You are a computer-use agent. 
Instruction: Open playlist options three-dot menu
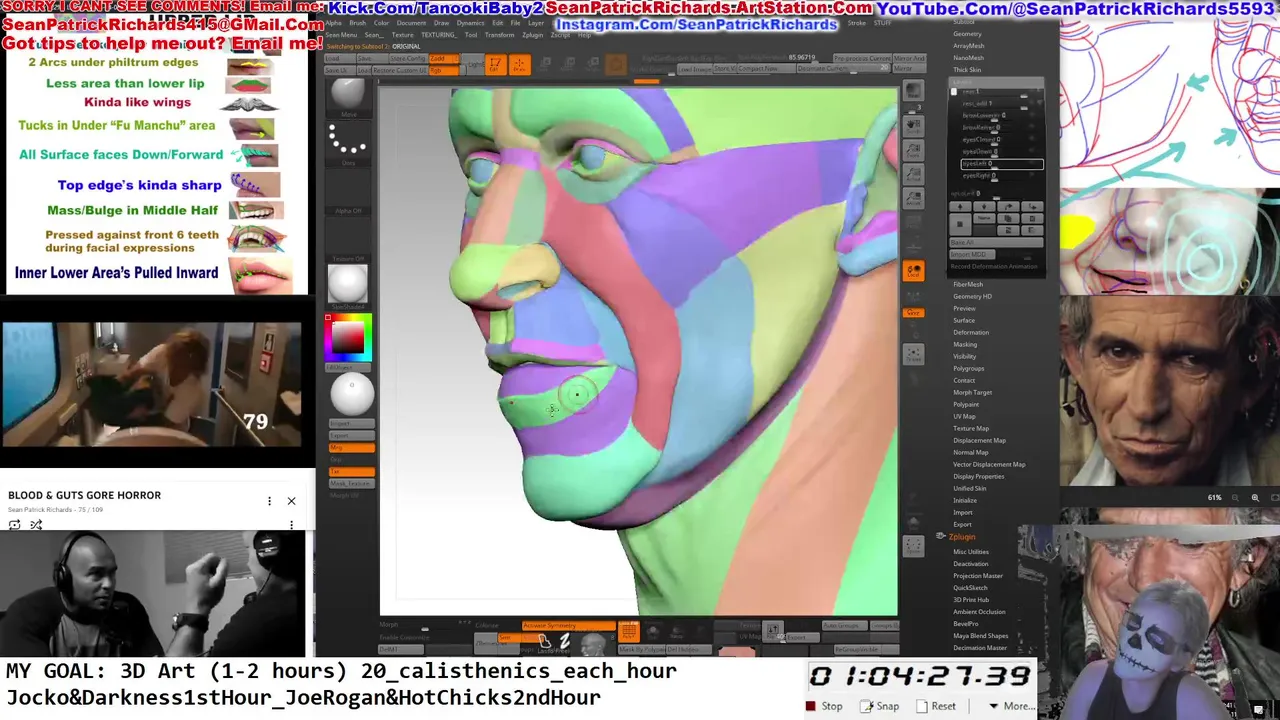click(x=269, y=501)
